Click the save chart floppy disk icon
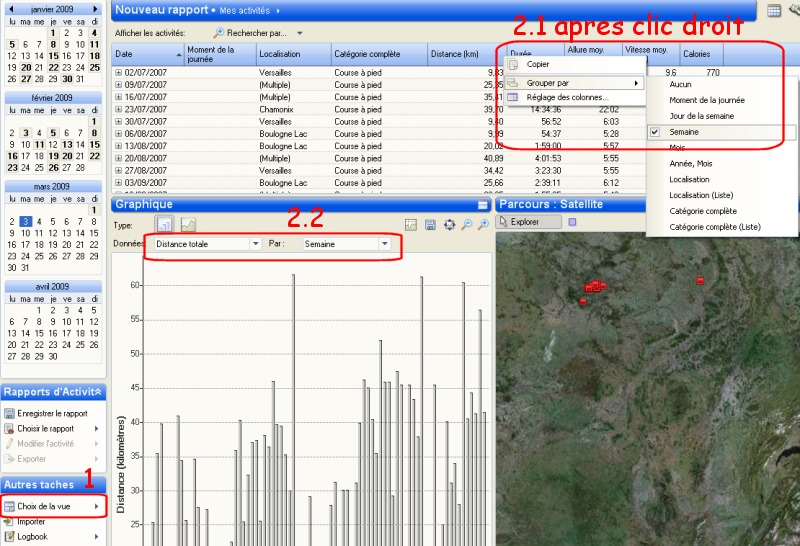This screenshot has width=800, height=546. (x=430, y=225)
